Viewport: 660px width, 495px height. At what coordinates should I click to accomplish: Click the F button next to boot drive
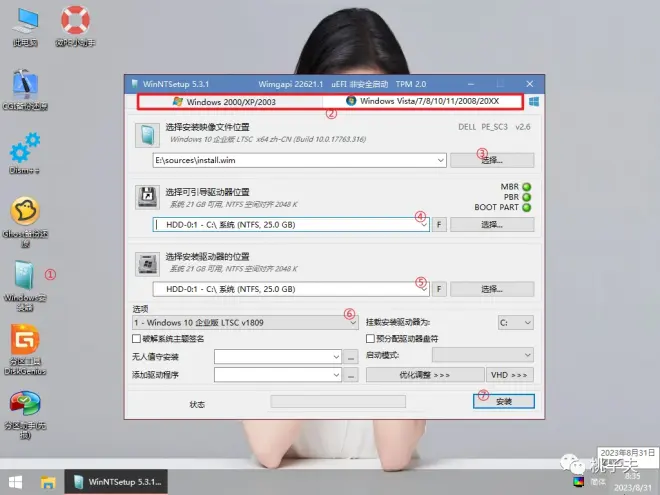[x=439, y=225]
